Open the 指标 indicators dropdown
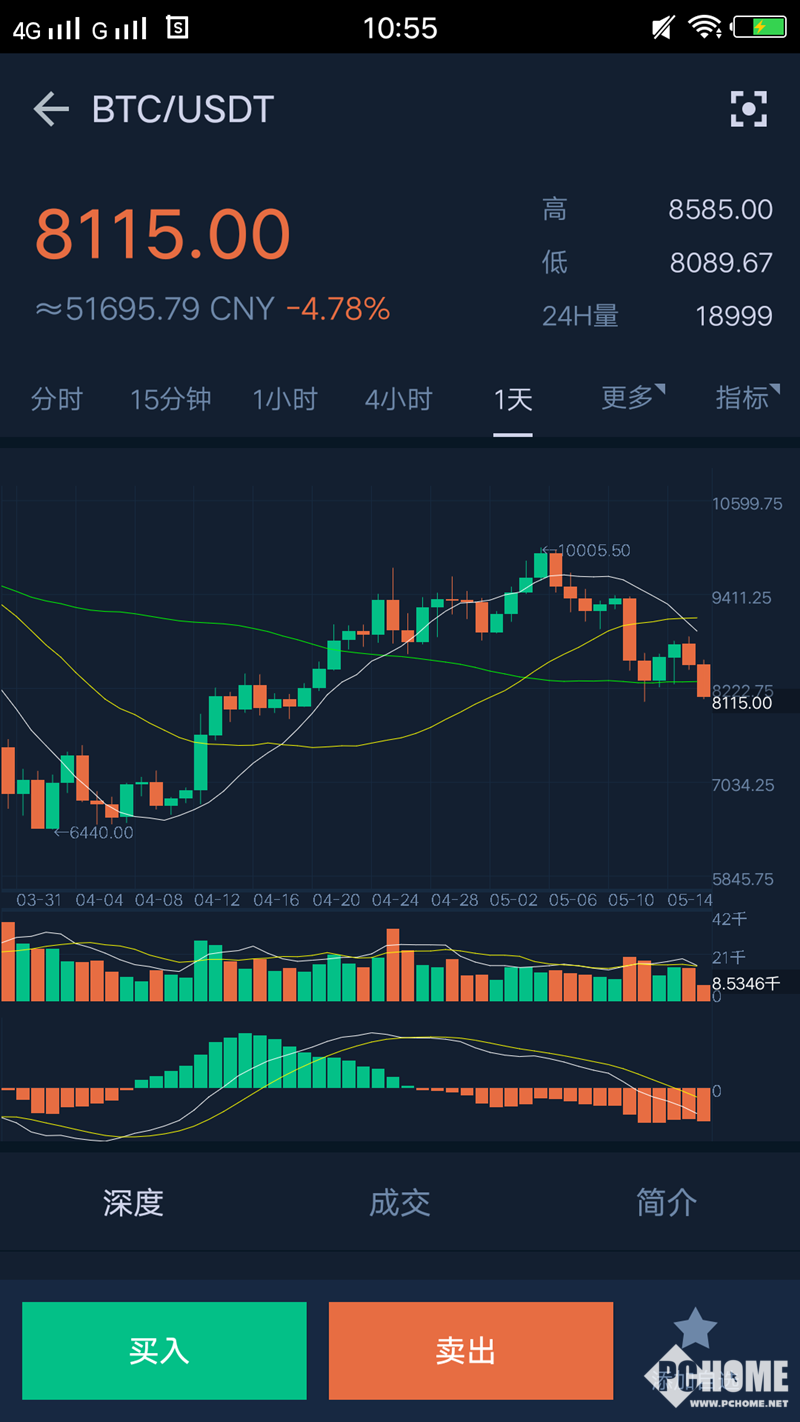The height and width of the screenshot is (1422, 800). coord(748,397)
